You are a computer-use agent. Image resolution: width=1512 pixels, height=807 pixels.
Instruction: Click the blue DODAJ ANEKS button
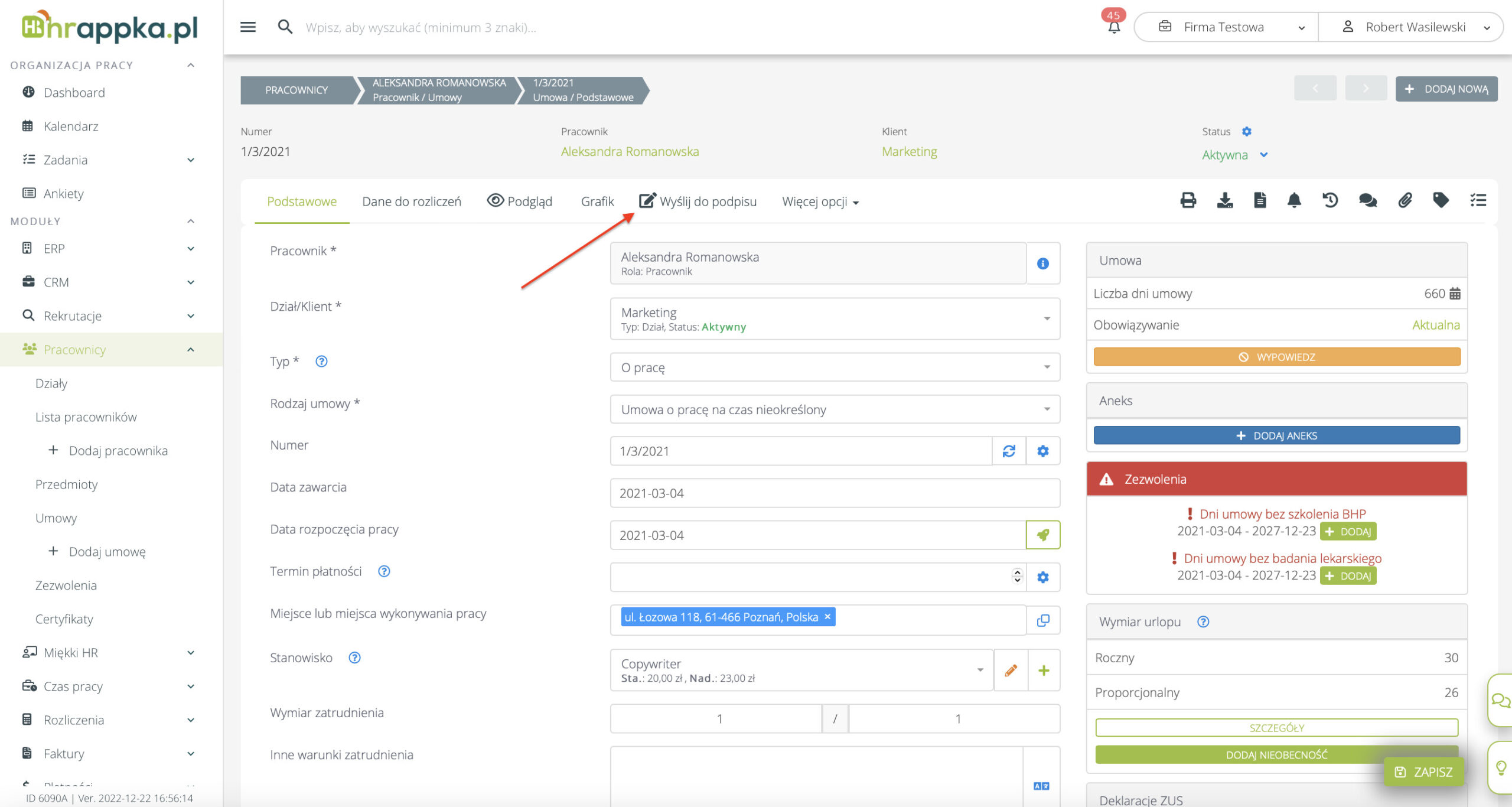coord(1276,435)
